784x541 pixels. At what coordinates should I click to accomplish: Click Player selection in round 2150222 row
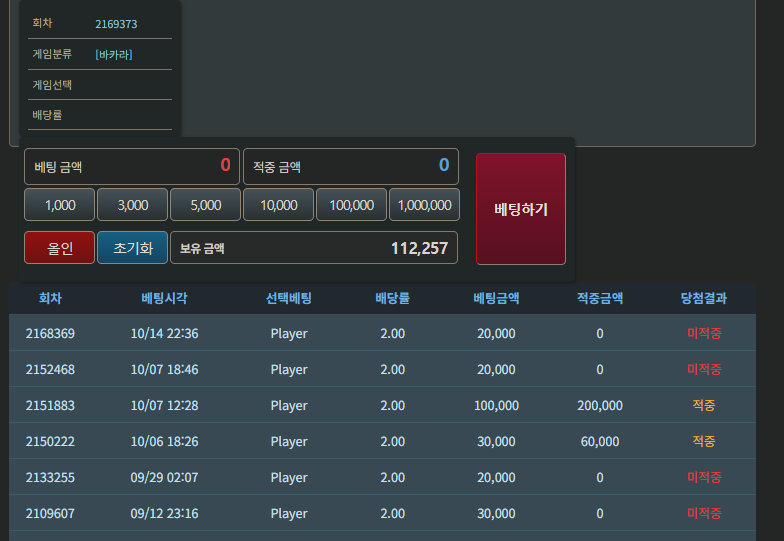click(289, 442)
